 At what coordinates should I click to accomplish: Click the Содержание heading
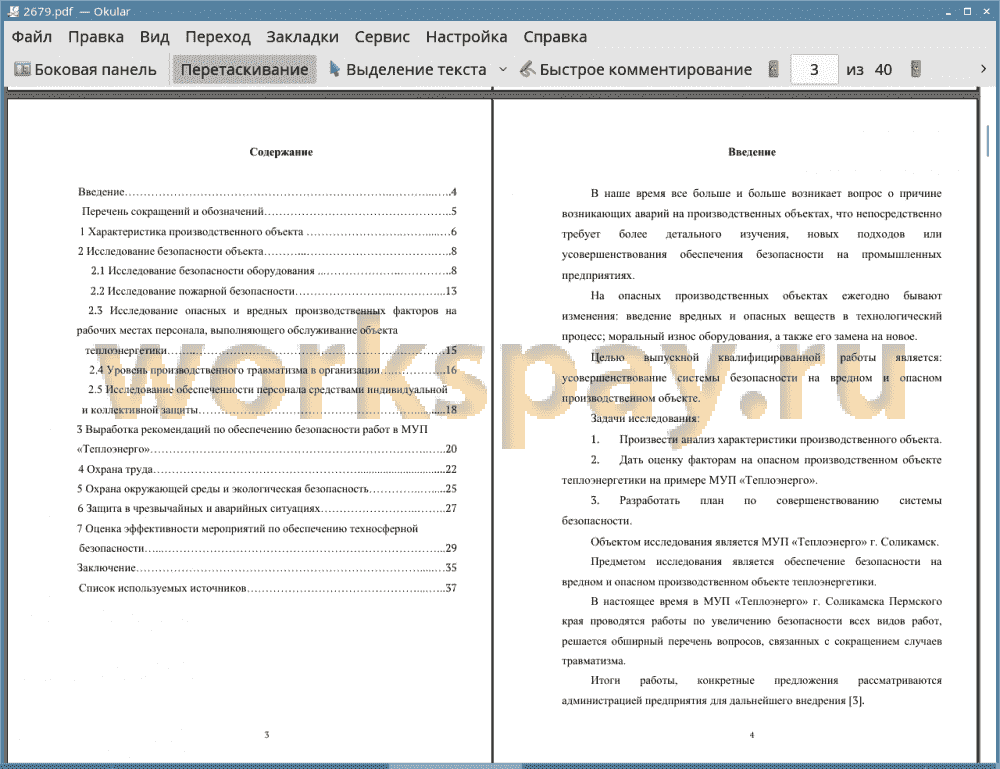(281, 152)
